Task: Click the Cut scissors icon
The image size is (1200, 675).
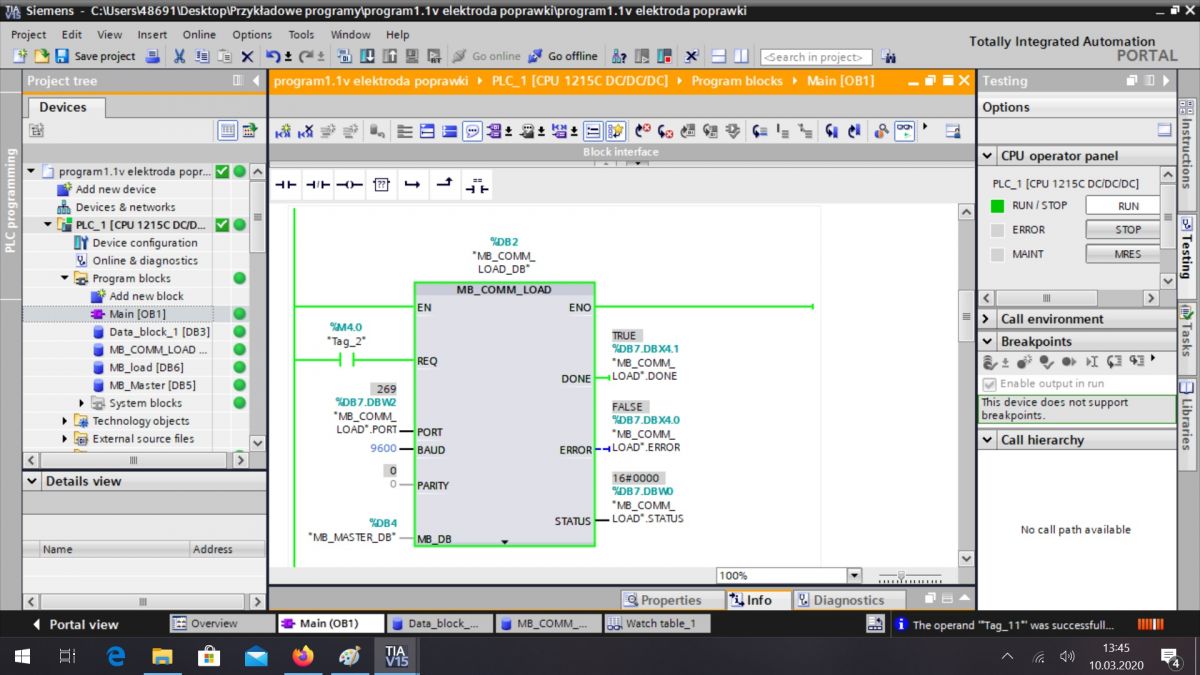Action: pyautogui.click(x=180, y=56)
